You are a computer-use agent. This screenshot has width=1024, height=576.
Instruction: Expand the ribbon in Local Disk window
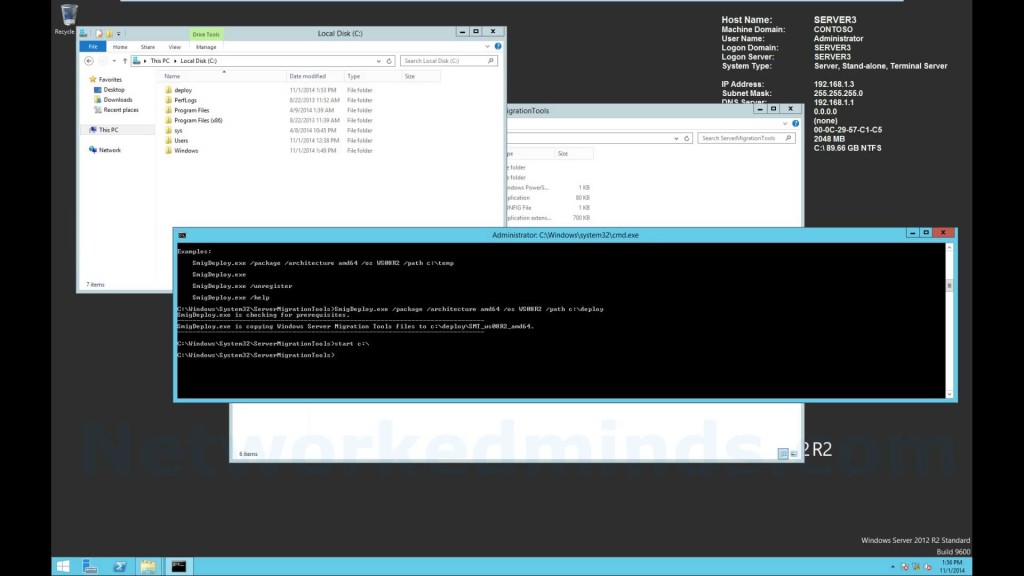[x=490, y=46]
